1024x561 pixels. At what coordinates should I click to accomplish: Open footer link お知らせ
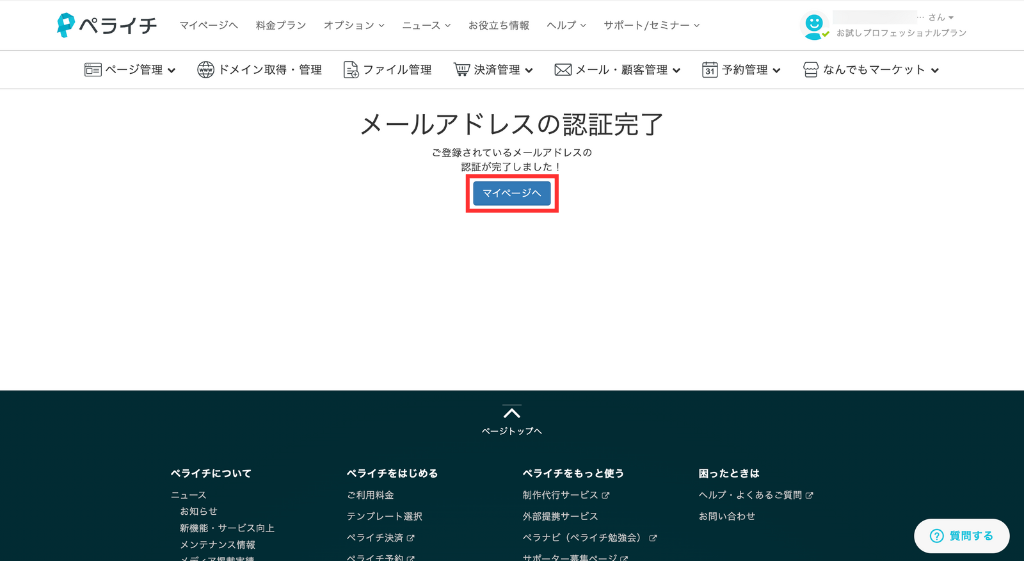point(199,511)
